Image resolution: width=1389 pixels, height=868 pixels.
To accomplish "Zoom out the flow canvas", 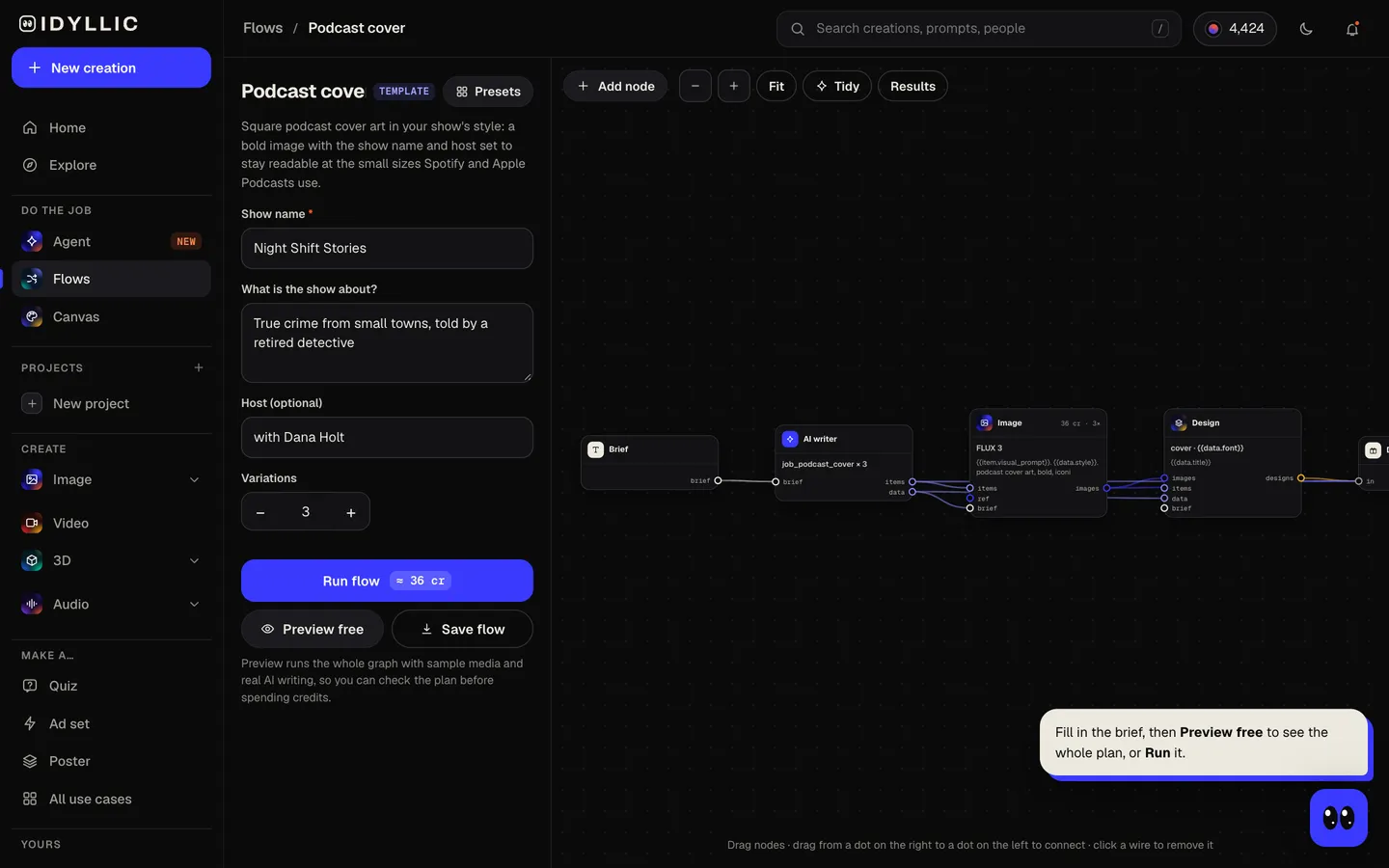I will 695,86.
